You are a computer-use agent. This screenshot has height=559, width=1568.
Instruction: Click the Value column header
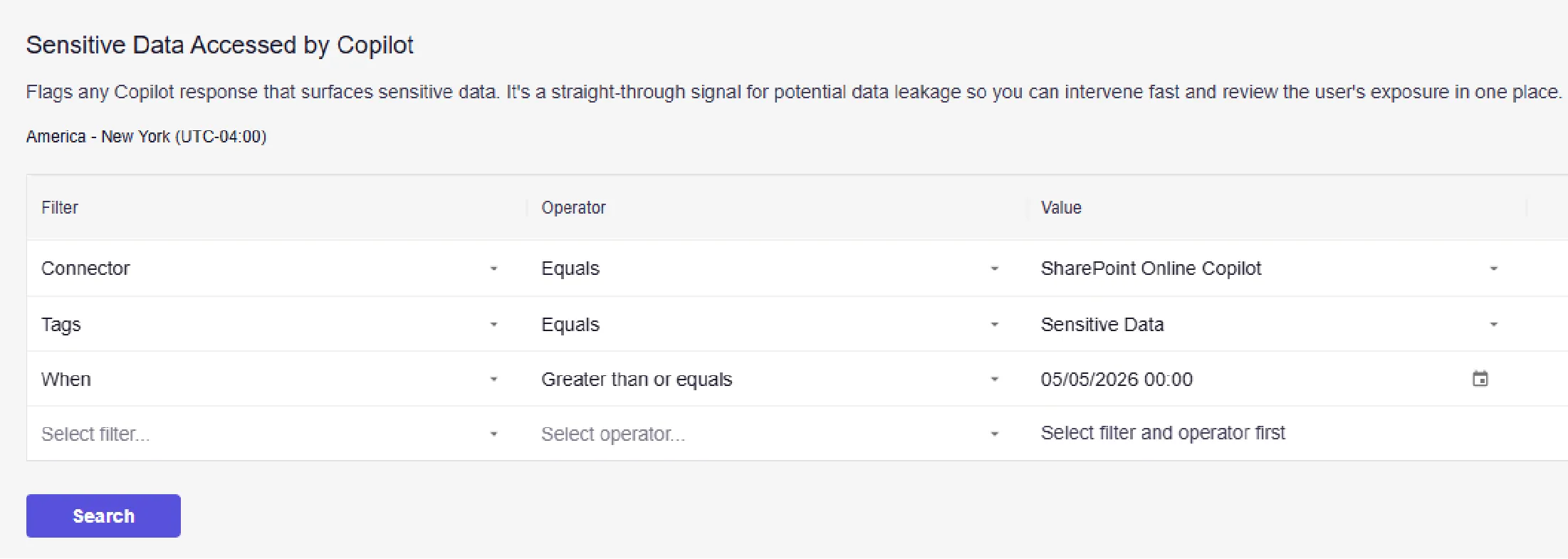tap(1061, 207)
